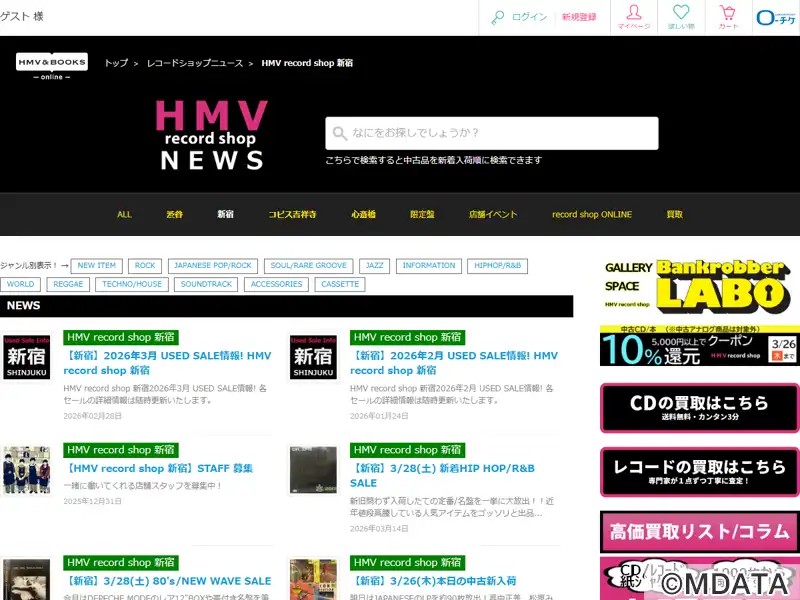Select the コピス吉祥寺 nav tab
800x600 pixels.
tap(292, 214)
